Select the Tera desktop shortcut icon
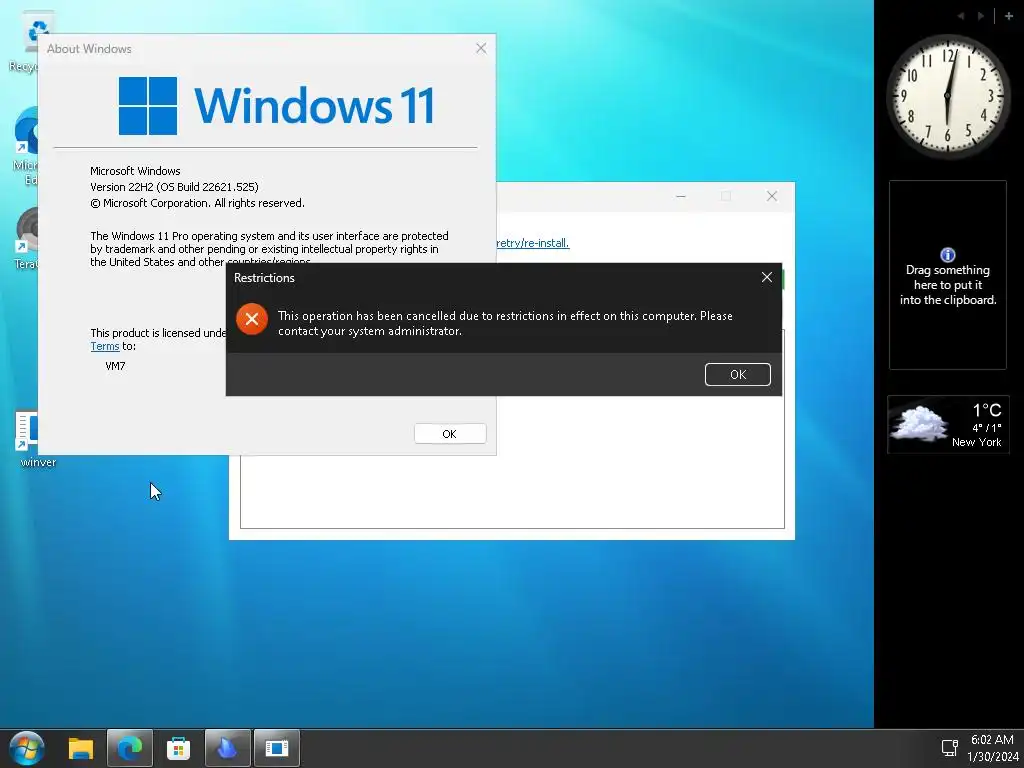Screen dimensions: 1024x768 click(x=26, y=238)
